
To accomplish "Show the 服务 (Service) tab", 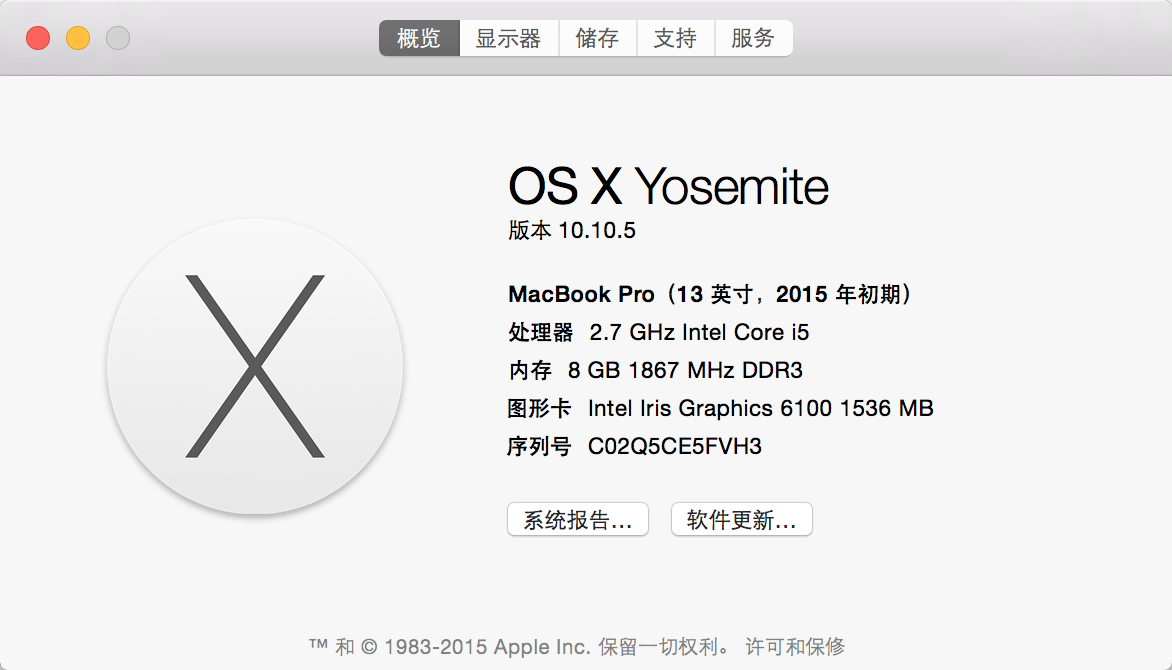I will 753,39.
